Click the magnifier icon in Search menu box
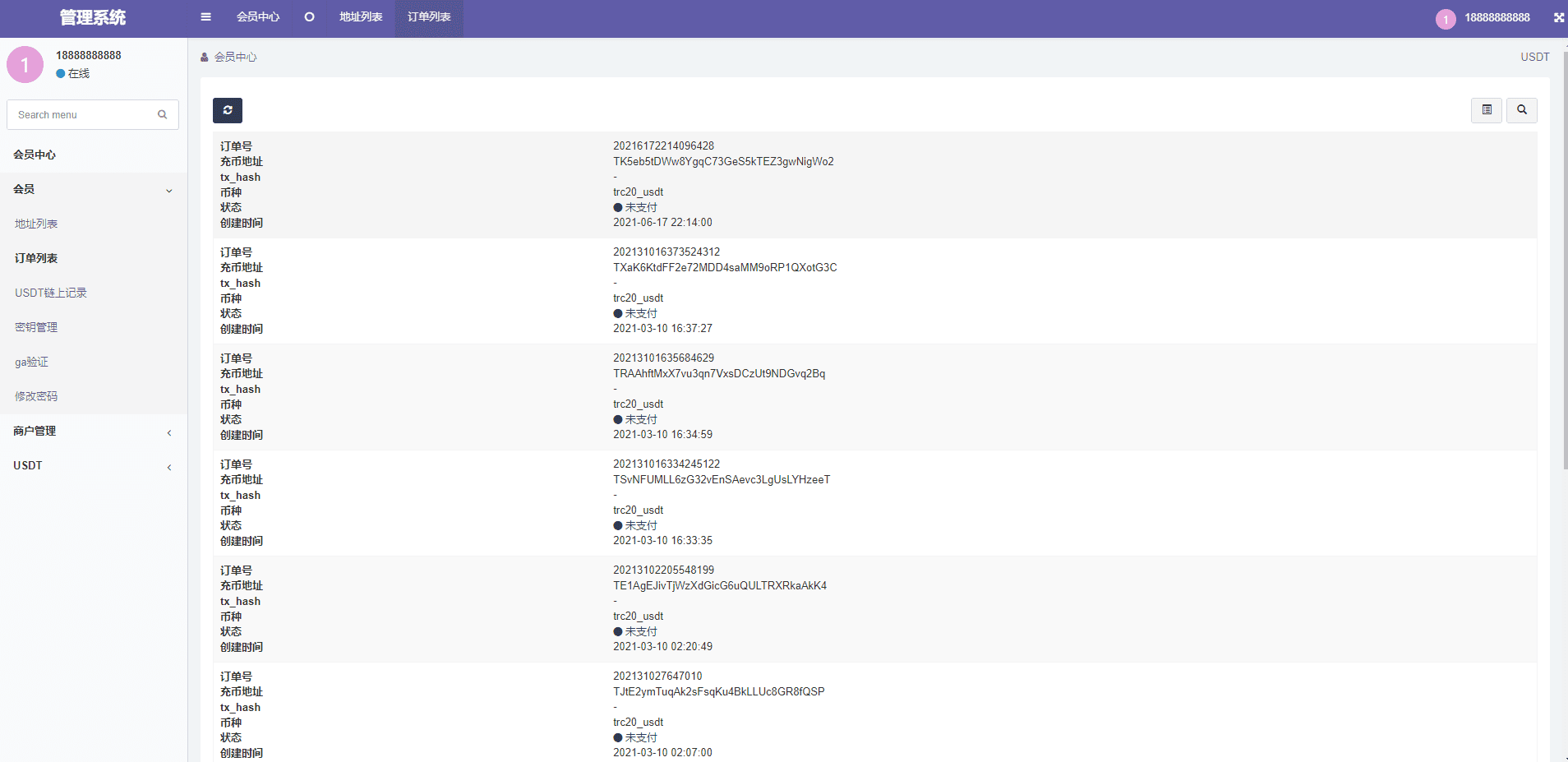Screen dimensions: 1568x762 point(163,115)
